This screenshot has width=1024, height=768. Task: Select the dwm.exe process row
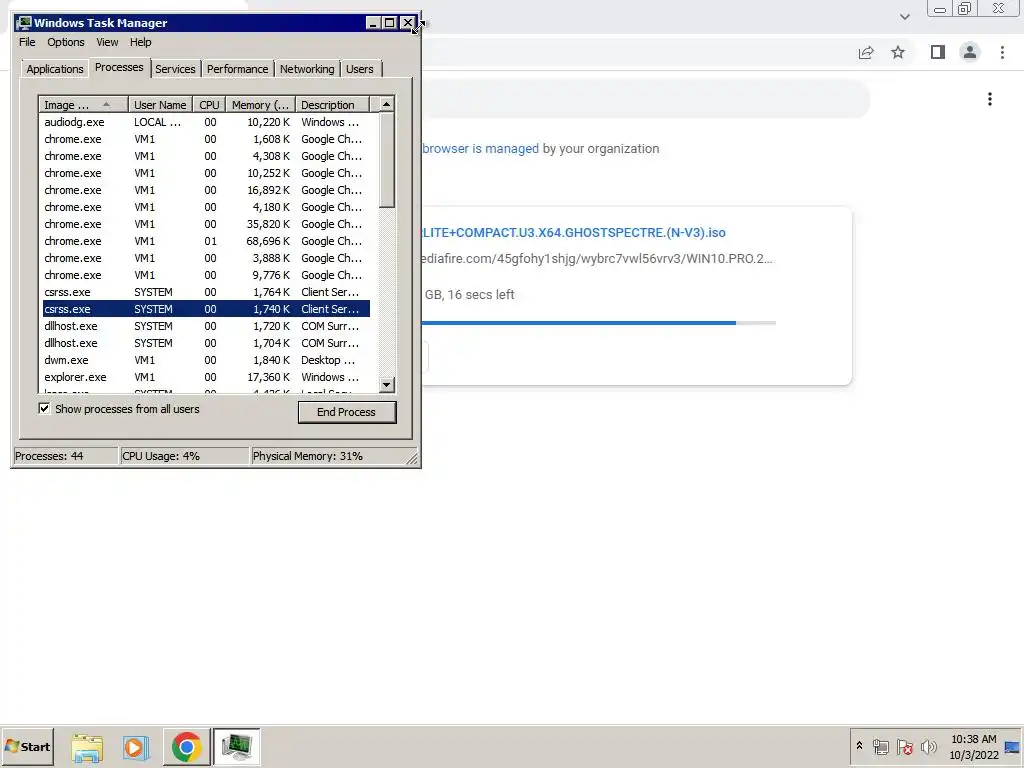[206, 360]
